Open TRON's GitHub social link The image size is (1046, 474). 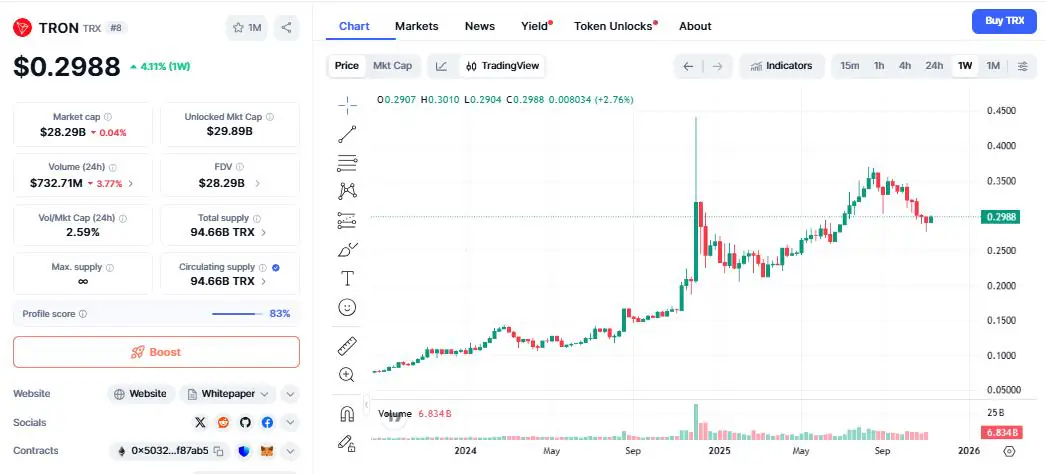click(x=245, y=423)
